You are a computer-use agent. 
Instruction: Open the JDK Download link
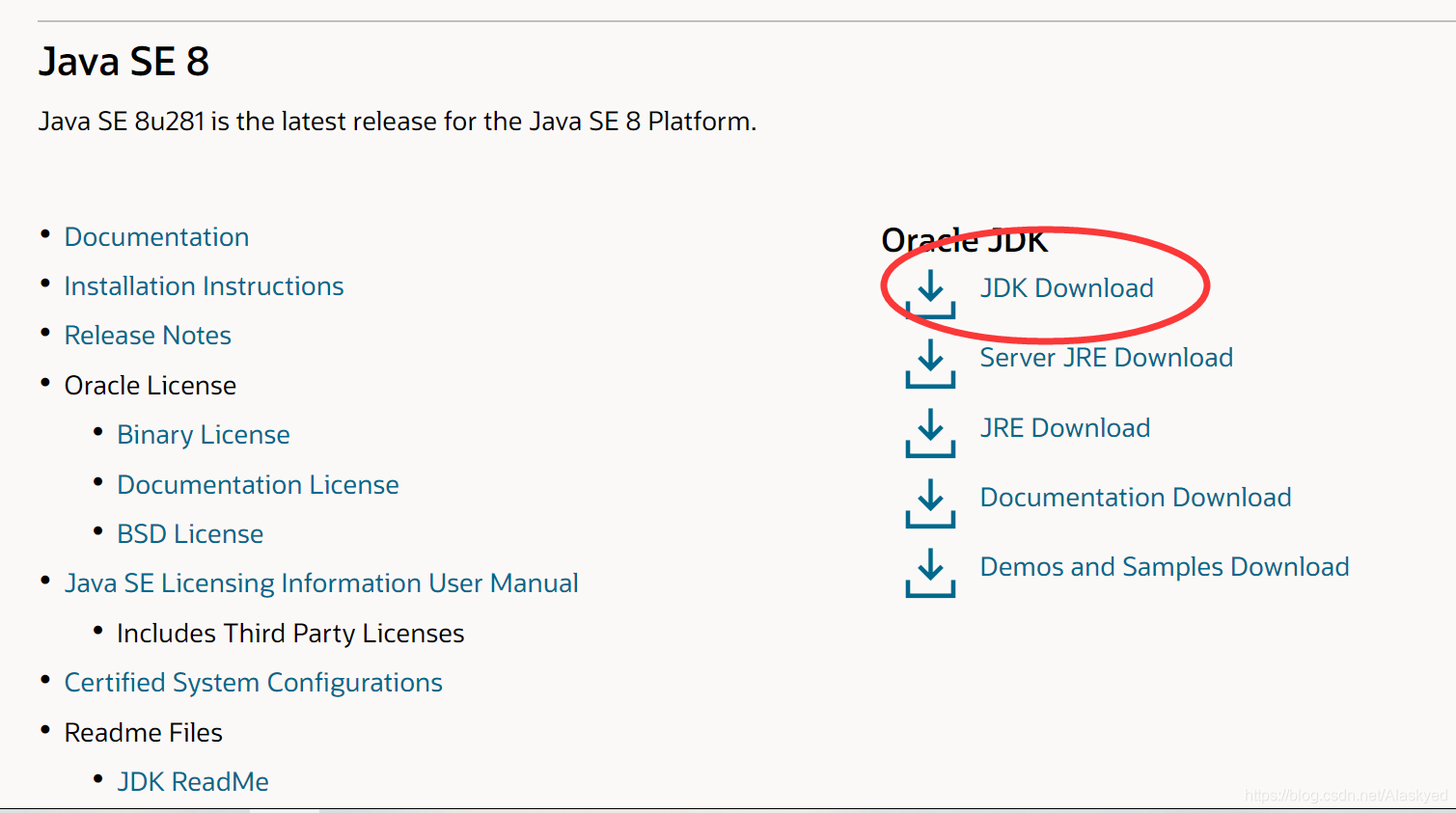pyautogui.click(x=1066, y=287)
